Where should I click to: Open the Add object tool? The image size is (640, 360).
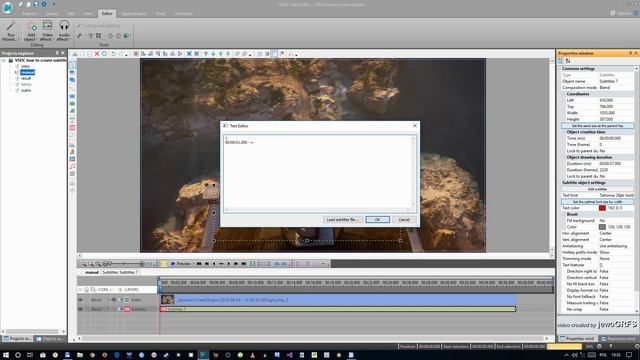tap(31, 31)
